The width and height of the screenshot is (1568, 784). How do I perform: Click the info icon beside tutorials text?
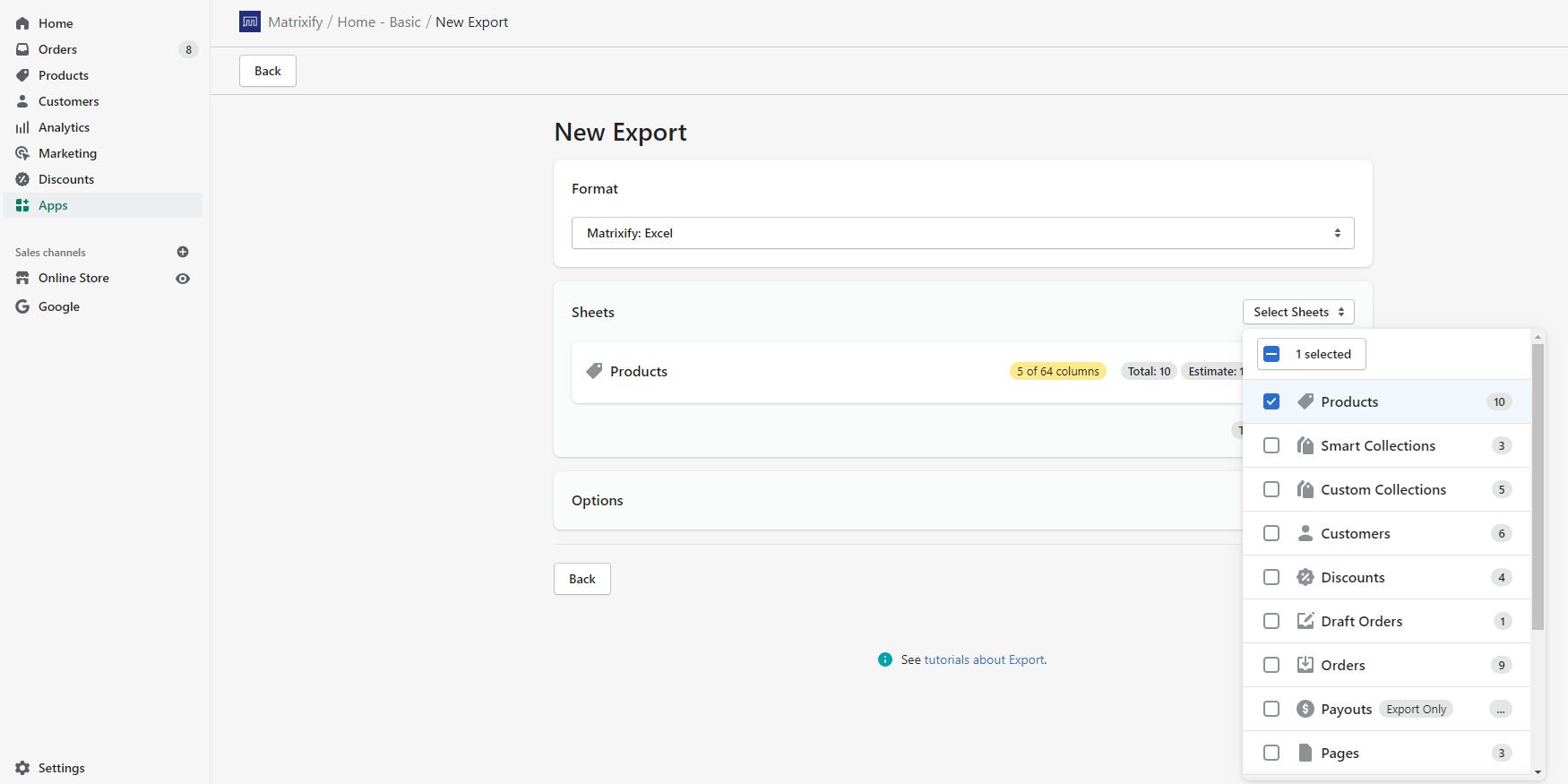(x=885, y=659)
